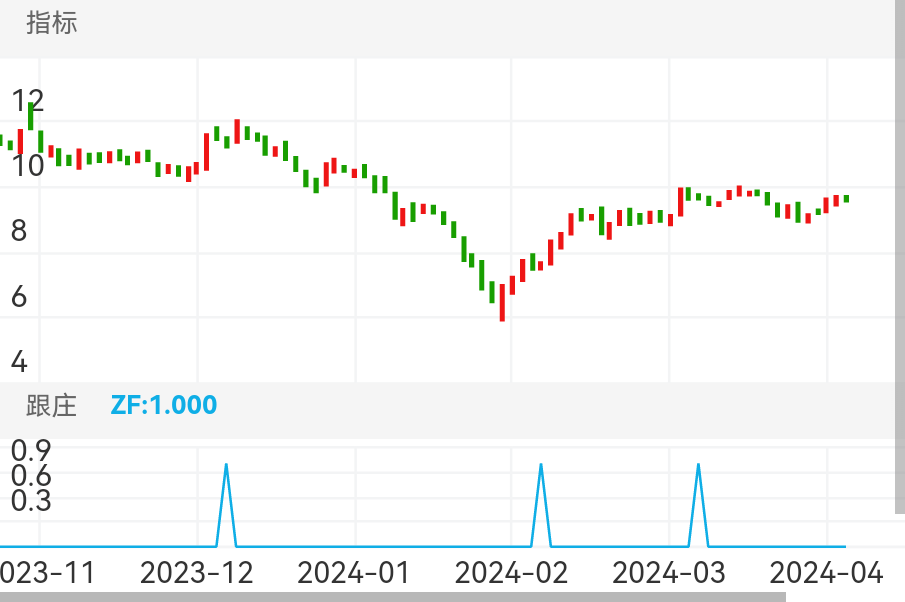Image resolution: width=905 pixels, height=602 pixels.
Task: Select the 2024-04 date axis label
Action: coord(826,573)
